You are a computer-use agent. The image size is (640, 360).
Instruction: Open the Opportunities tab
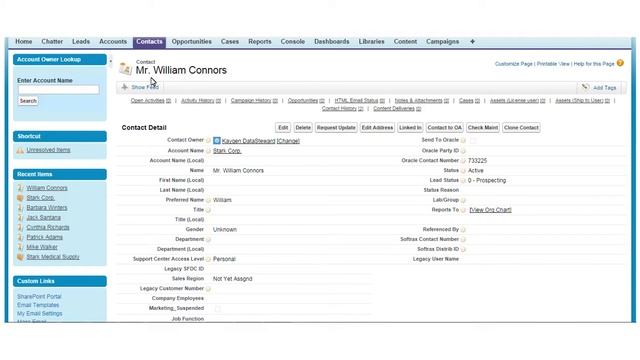tap(191, 42)
